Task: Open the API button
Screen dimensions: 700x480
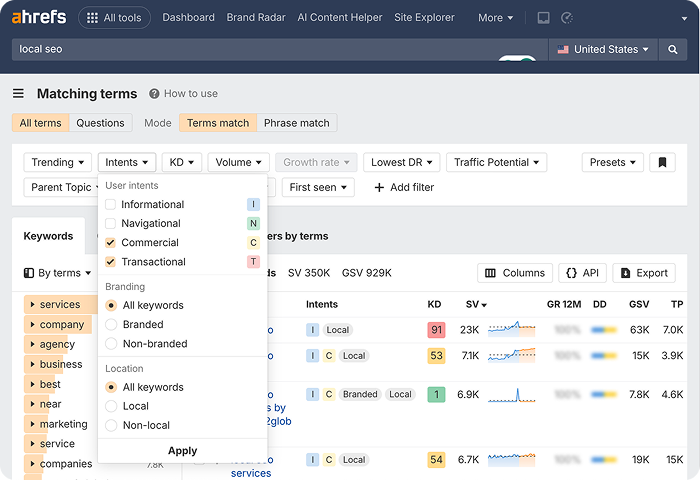Action: tap(582, 273)
